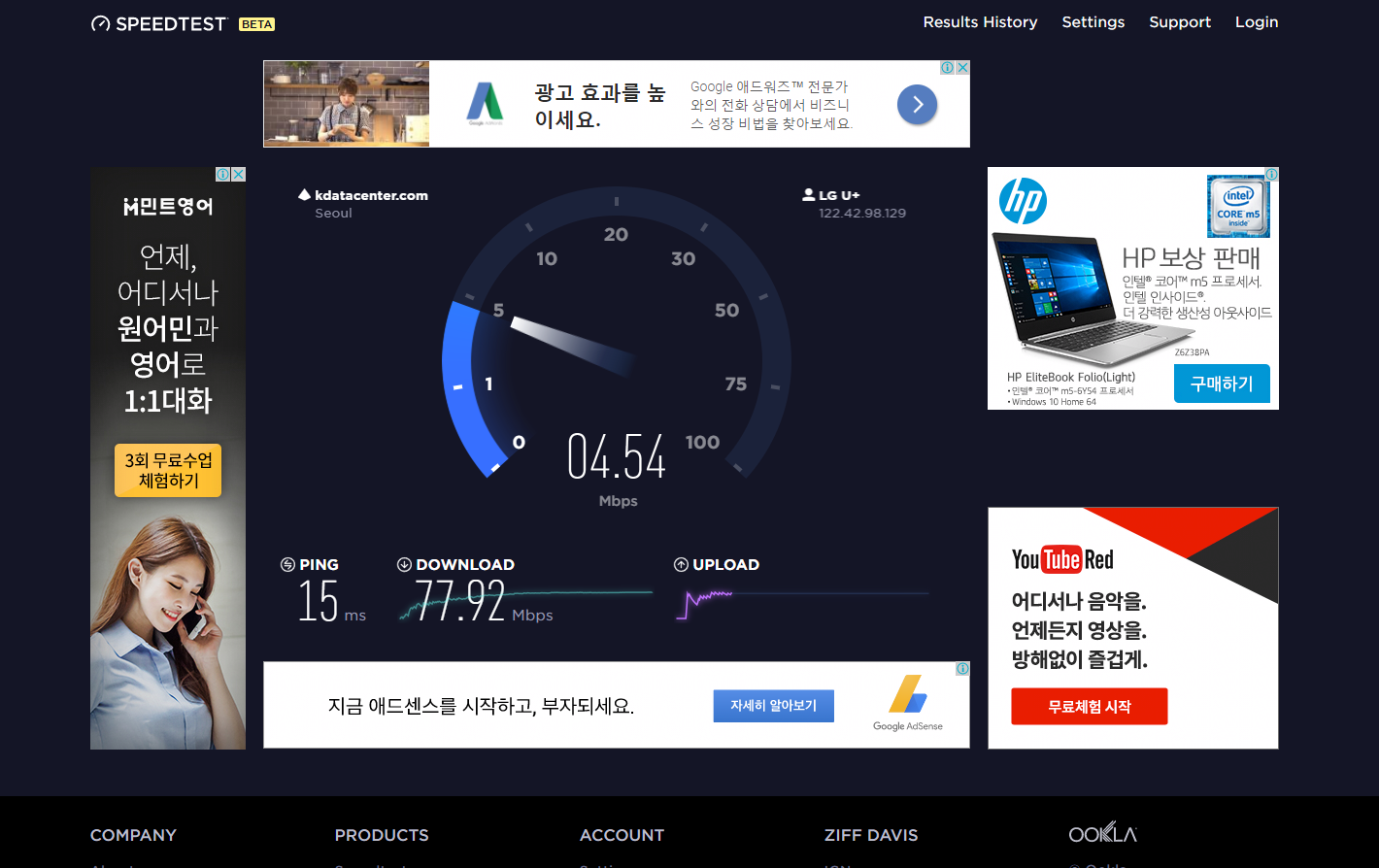Close the top banner ad
This screenshot has width=1379, height=868.
pyautogui.click(x=962, y=68)
